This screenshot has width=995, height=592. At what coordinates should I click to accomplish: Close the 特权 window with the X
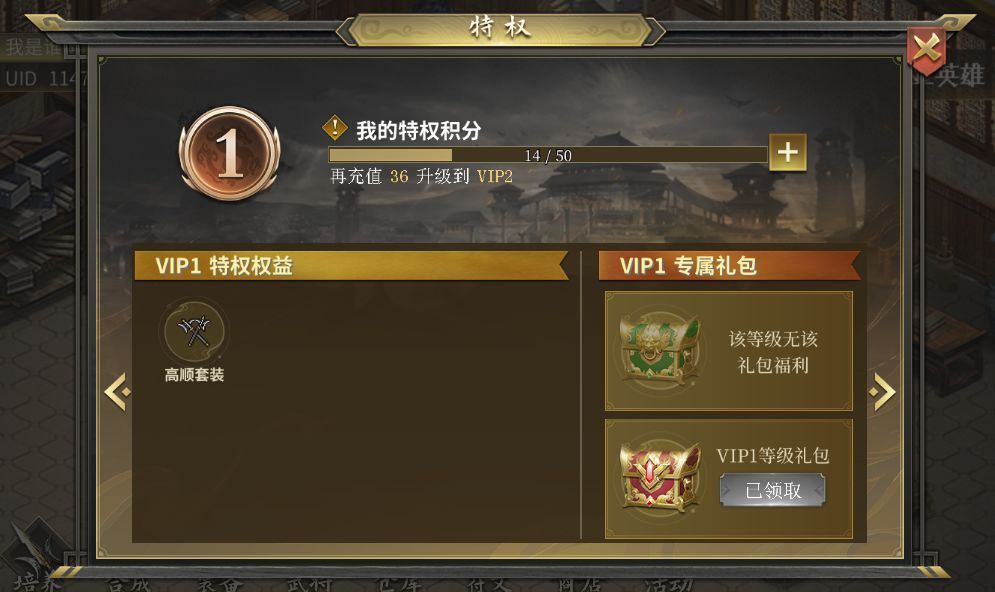[926, 50]
